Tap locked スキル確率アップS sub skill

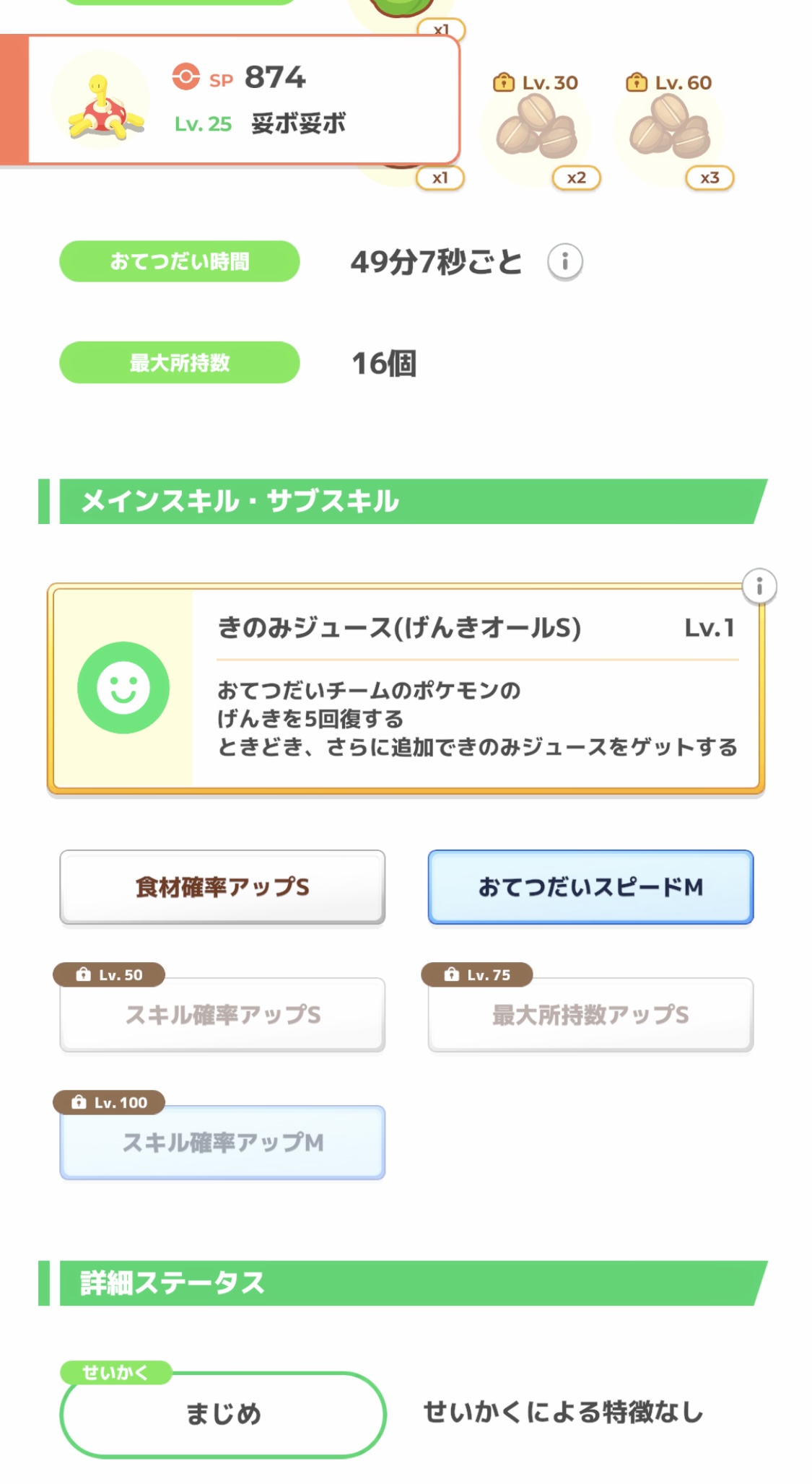point(222,1016)
